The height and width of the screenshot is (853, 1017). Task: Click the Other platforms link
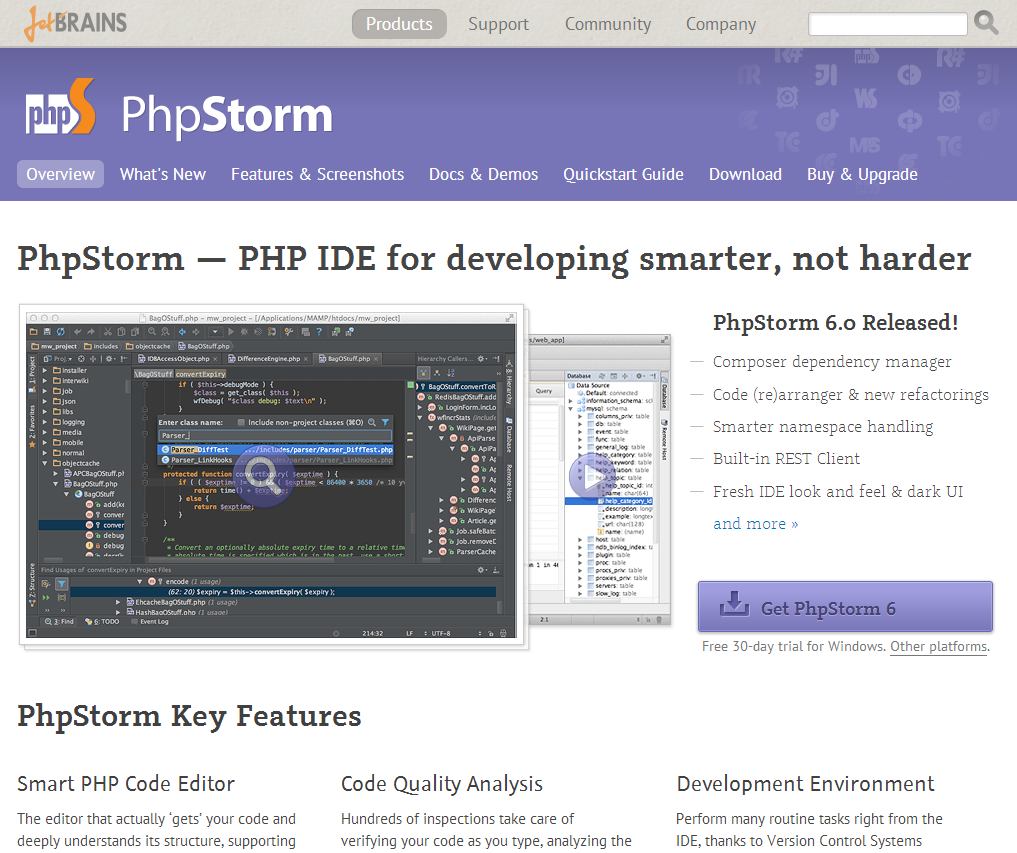pyautogui.click(x=938, y=647)
